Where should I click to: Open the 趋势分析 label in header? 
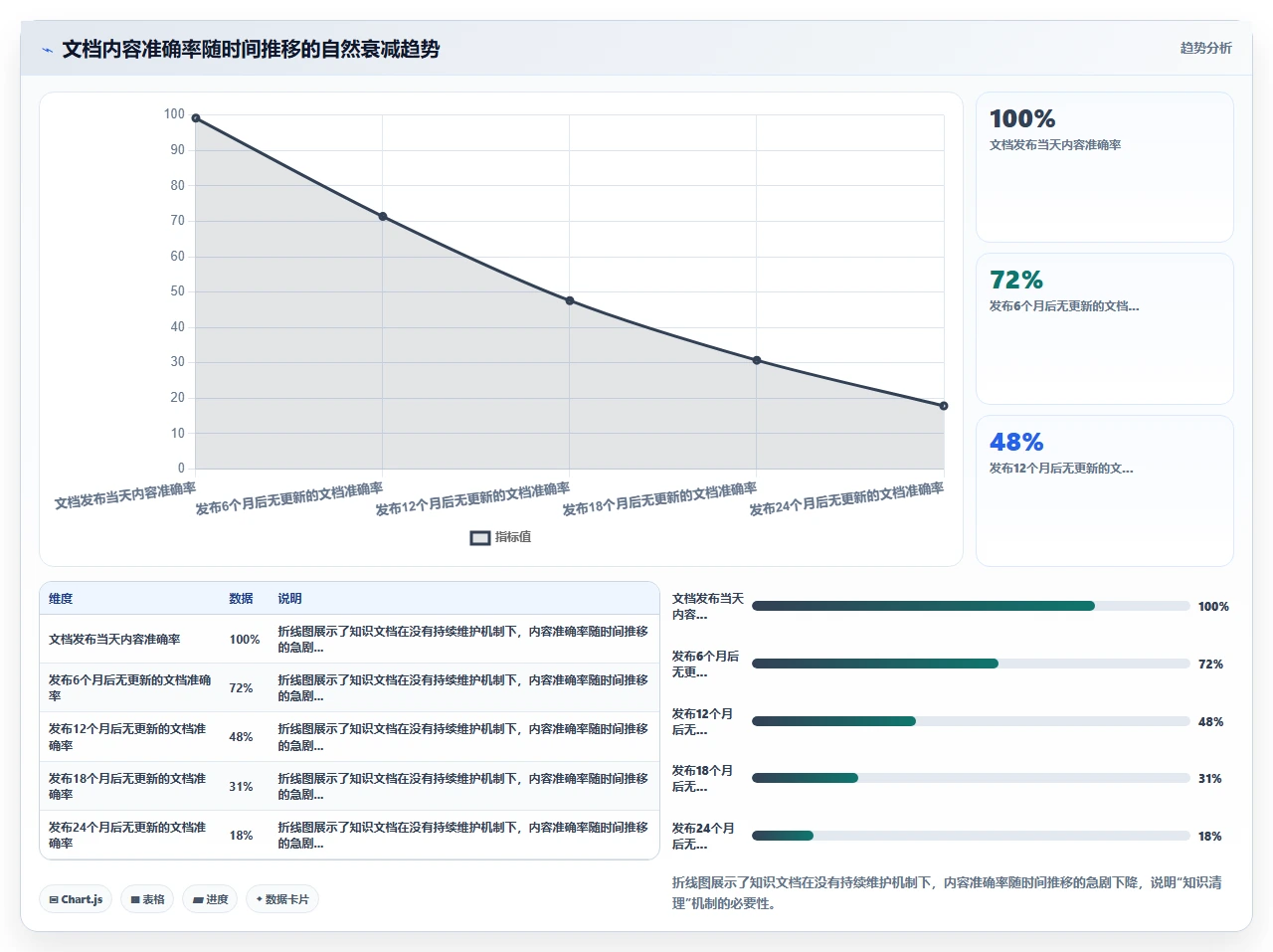pos(1205,48)
